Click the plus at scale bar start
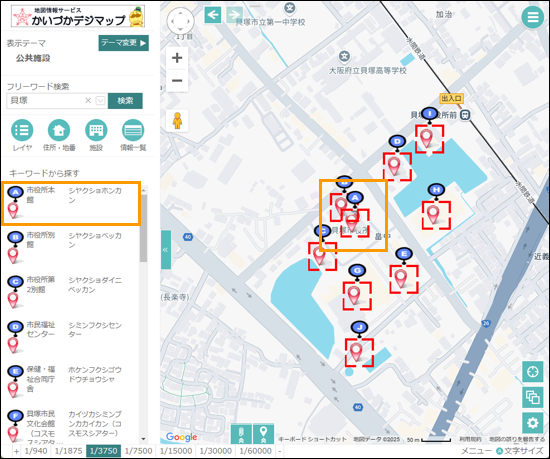Viewport: 550px width, 459px height. 16,451
